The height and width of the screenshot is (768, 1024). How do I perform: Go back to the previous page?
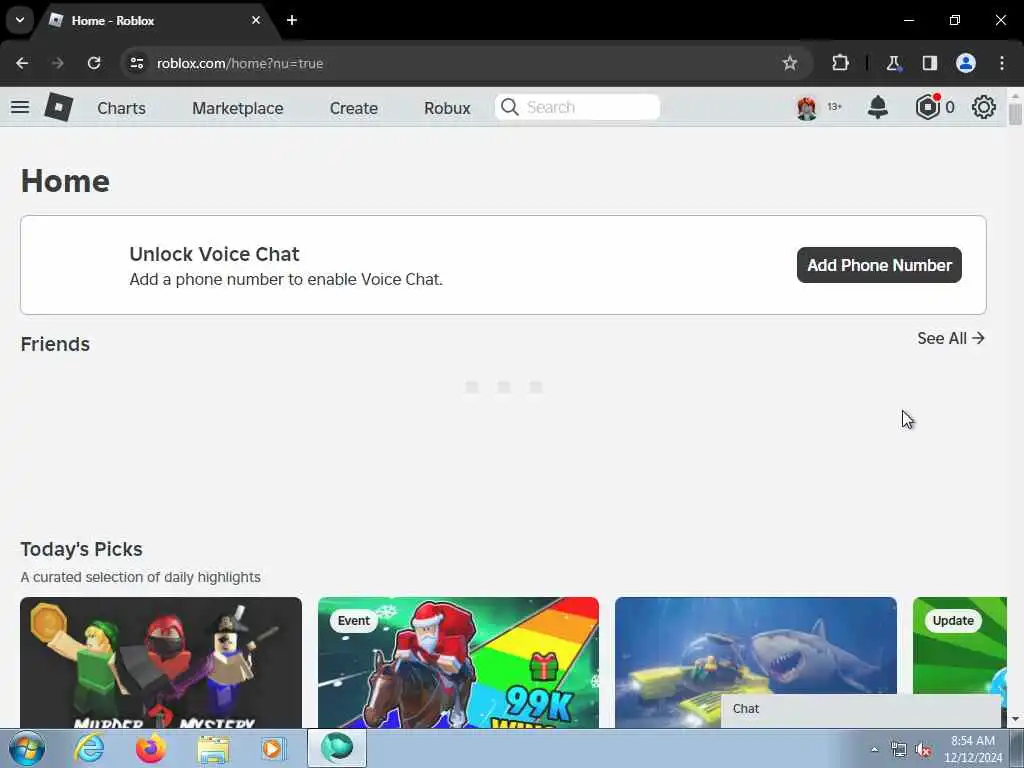point(22,63)
